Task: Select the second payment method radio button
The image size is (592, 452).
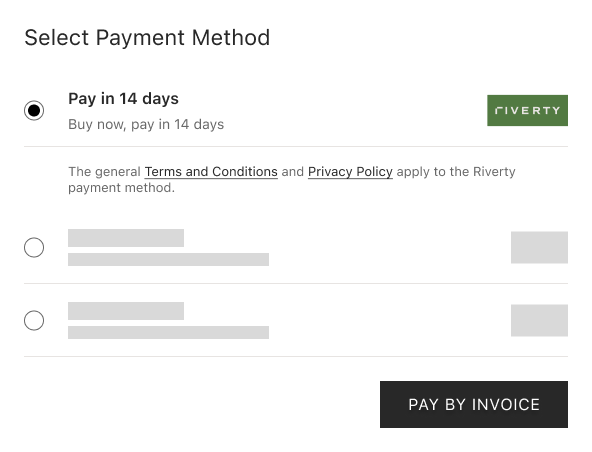Action: pyautogui.click(x=34, y=247)
